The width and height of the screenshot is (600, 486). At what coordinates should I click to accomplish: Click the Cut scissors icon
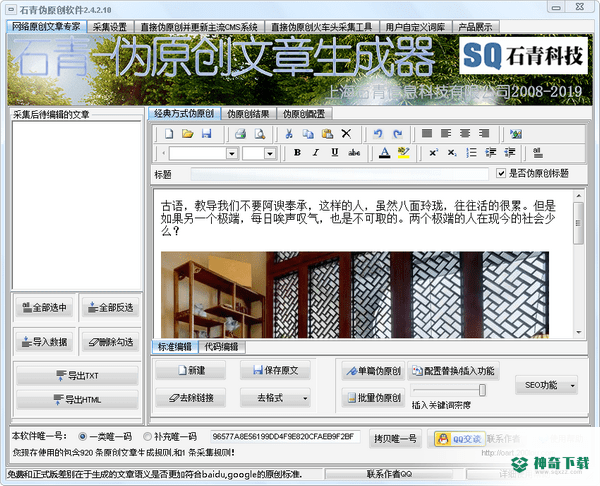289,134
